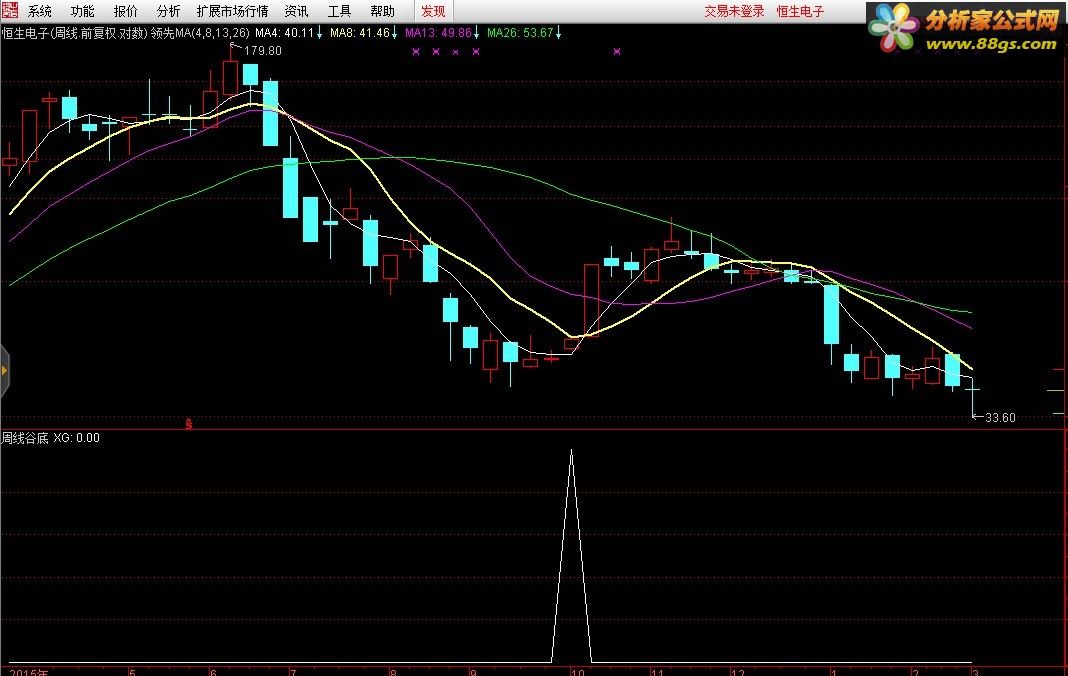This screenshot has width=1068, height=676.
Task: Open the 报价 menu
Action: point(125,11)
